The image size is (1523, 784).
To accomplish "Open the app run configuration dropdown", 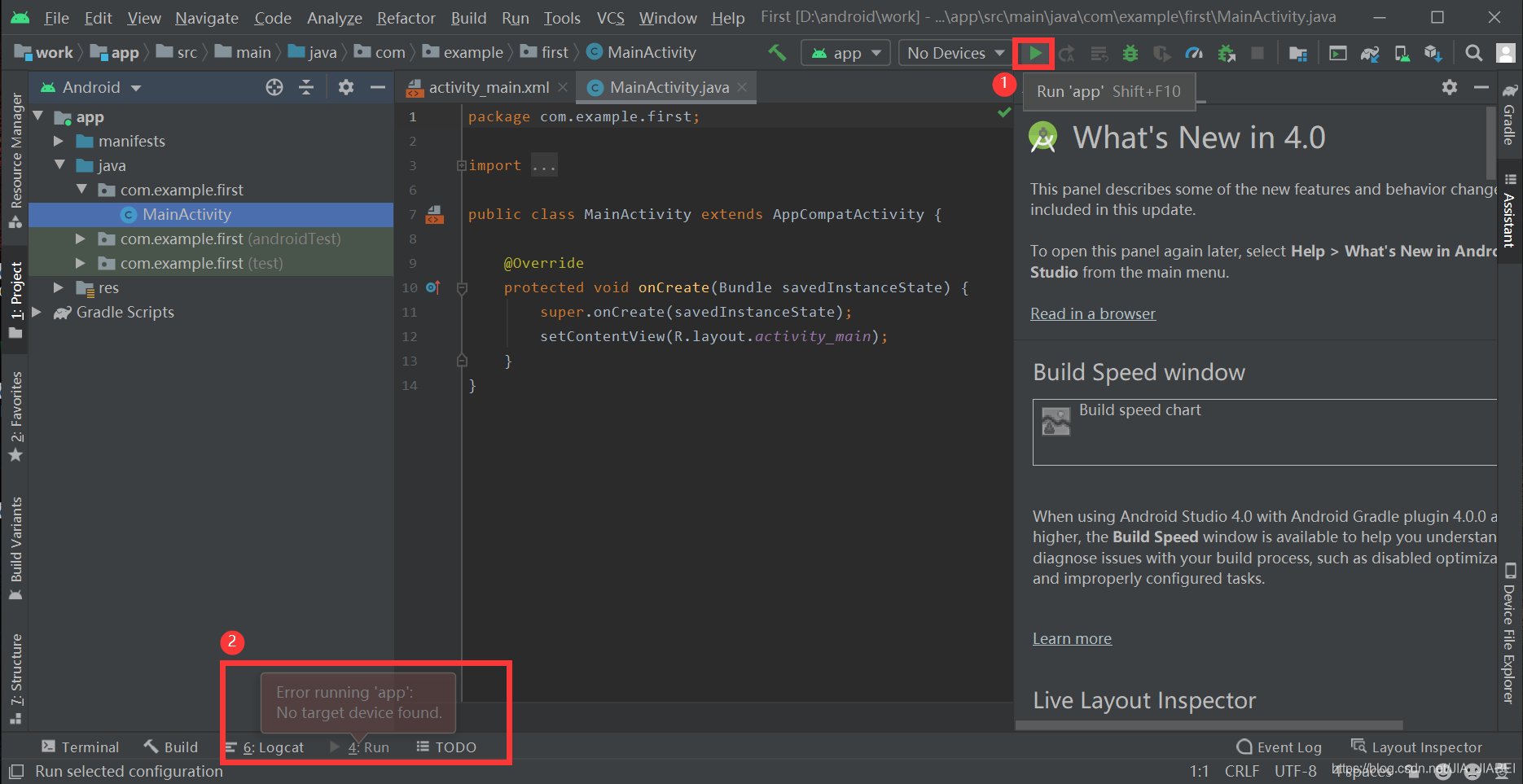I will (x=845, y=53).
